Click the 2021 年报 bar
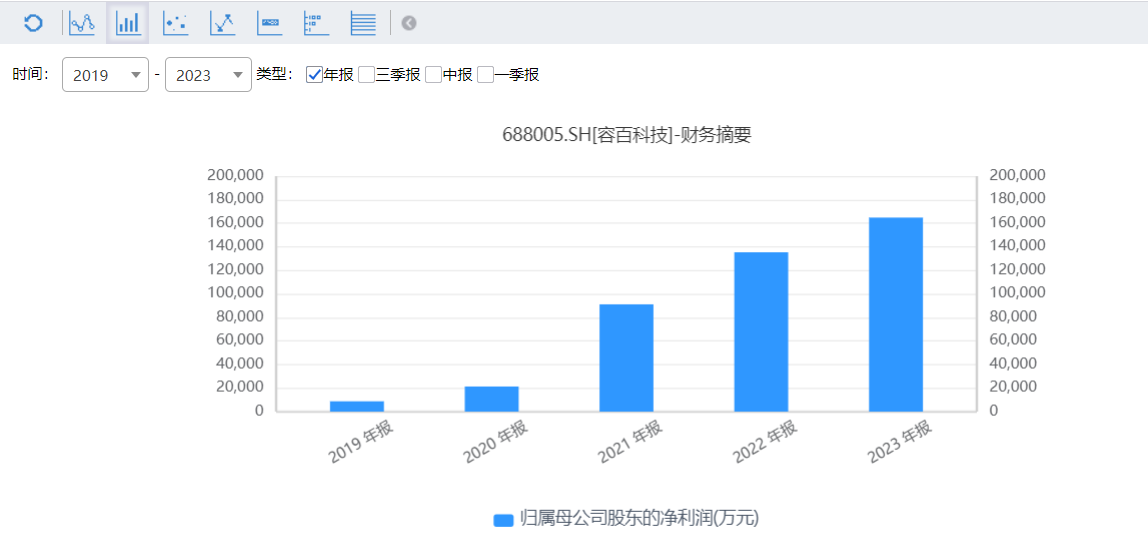This screenshot has width=1148, height=554. pos(626,358)
